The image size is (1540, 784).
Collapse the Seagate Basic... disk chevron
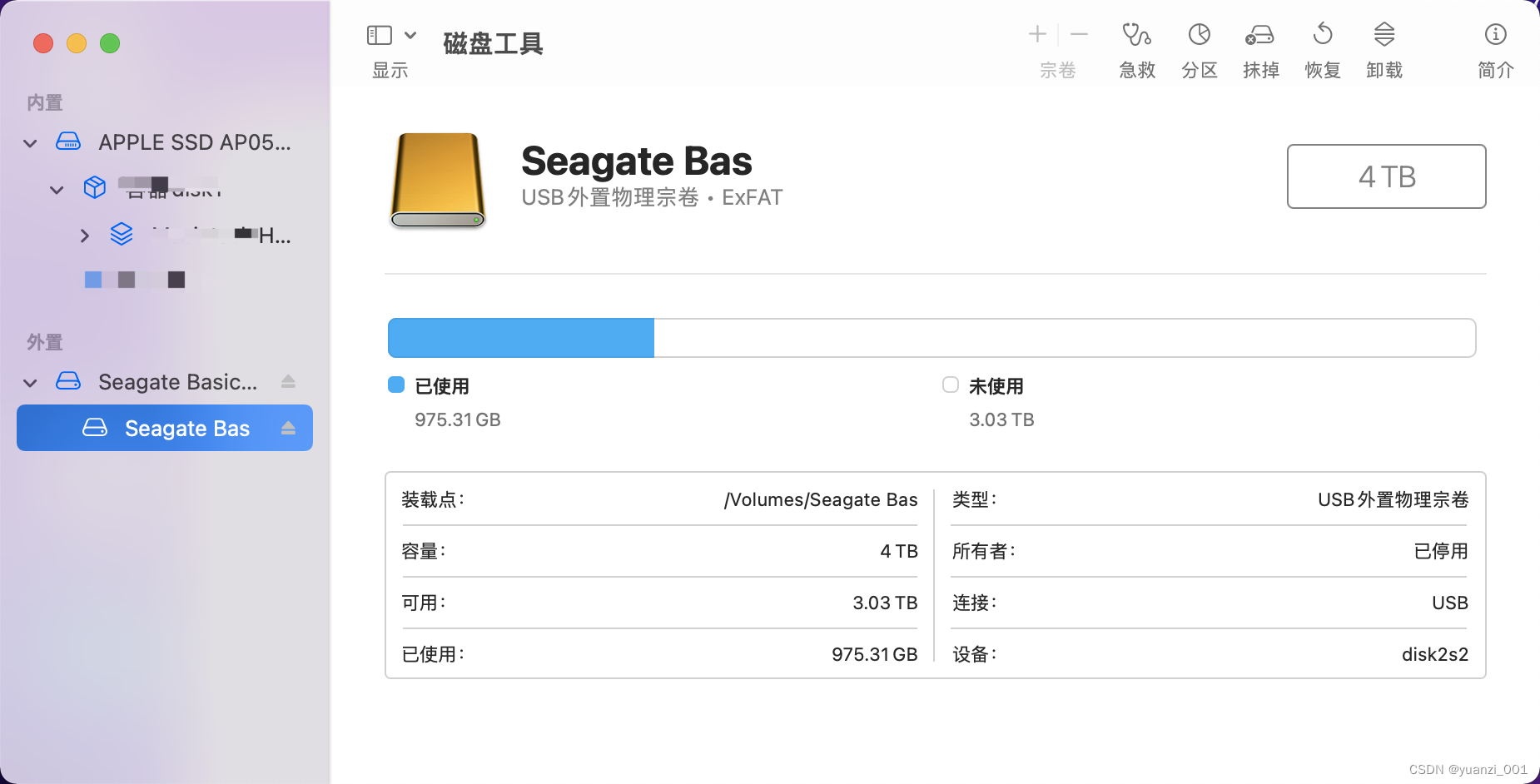[30, 383]
